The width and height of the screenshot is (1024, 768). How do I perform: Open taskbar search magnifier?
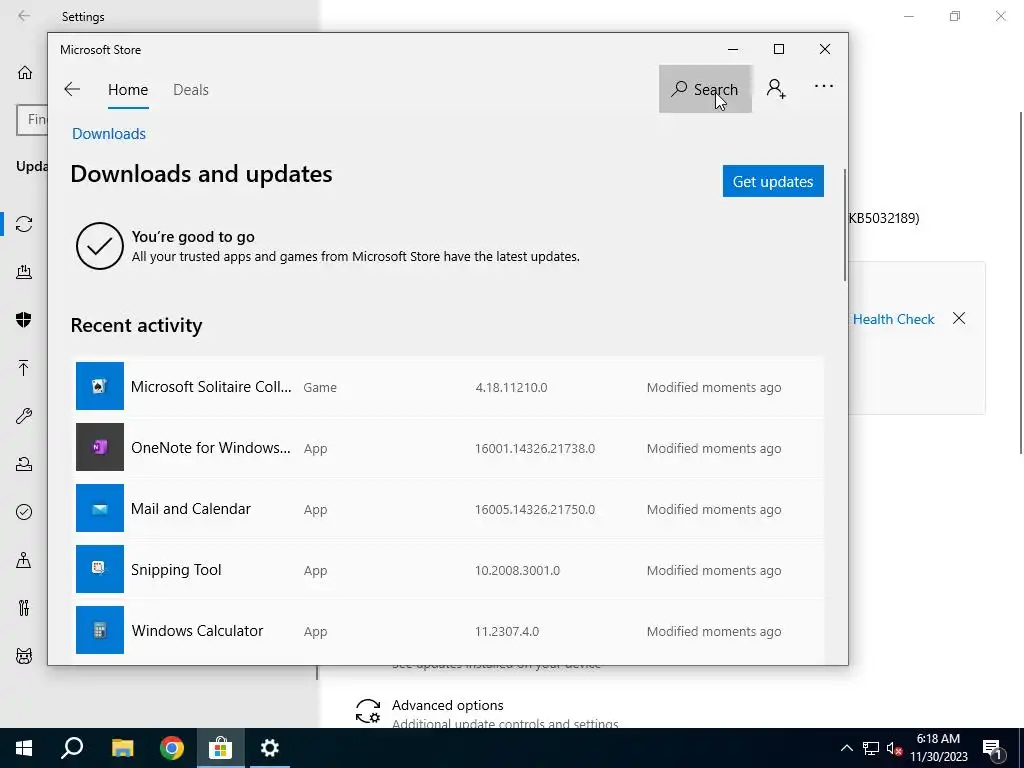(72, 748)
